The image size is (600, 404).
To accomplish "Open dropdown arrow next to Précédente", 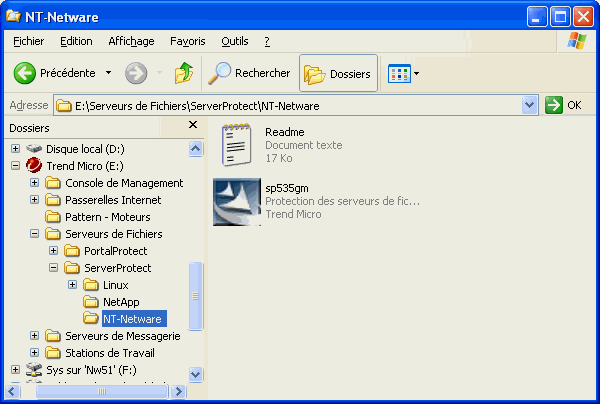I will (x=109, y=73).
